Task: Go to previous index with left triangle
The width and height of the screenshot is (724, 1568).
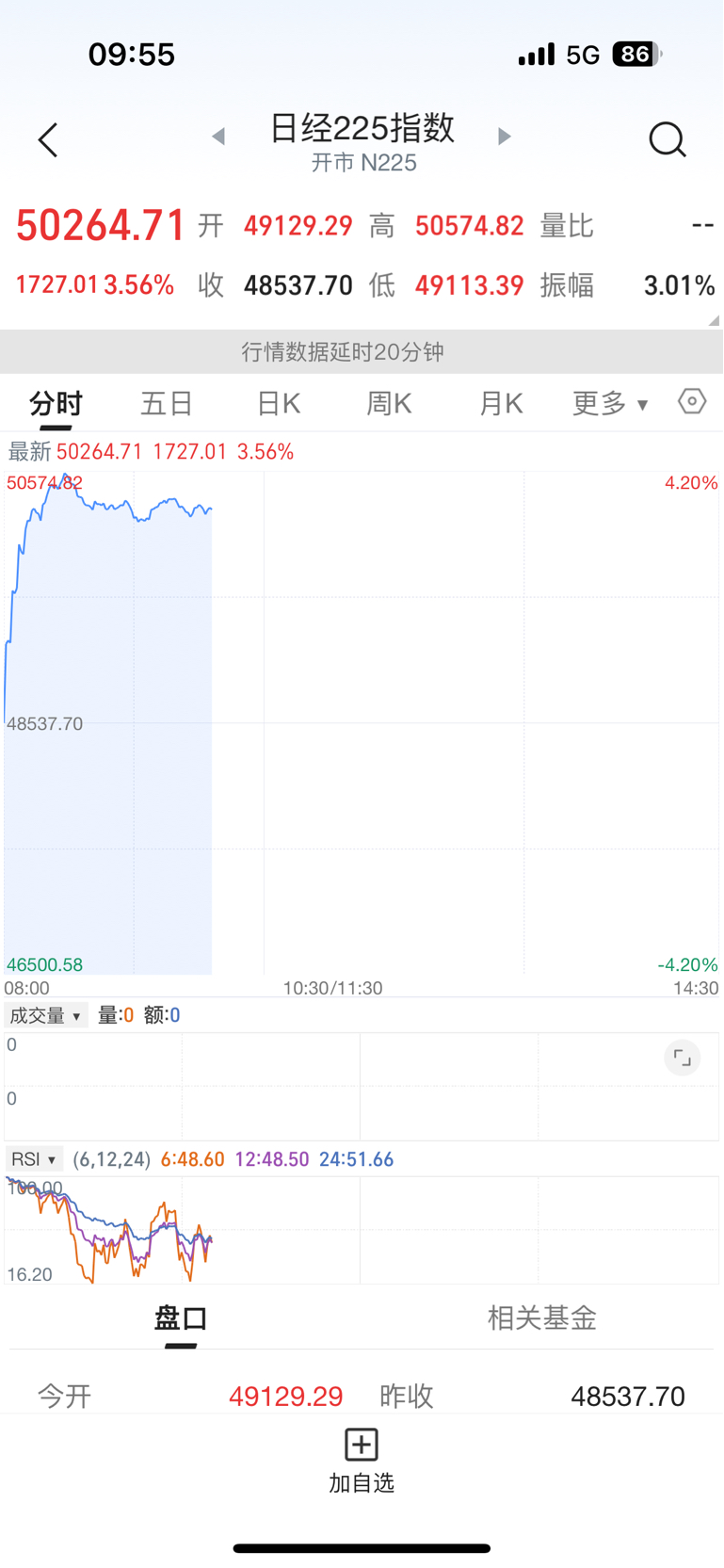Action: 218,137
